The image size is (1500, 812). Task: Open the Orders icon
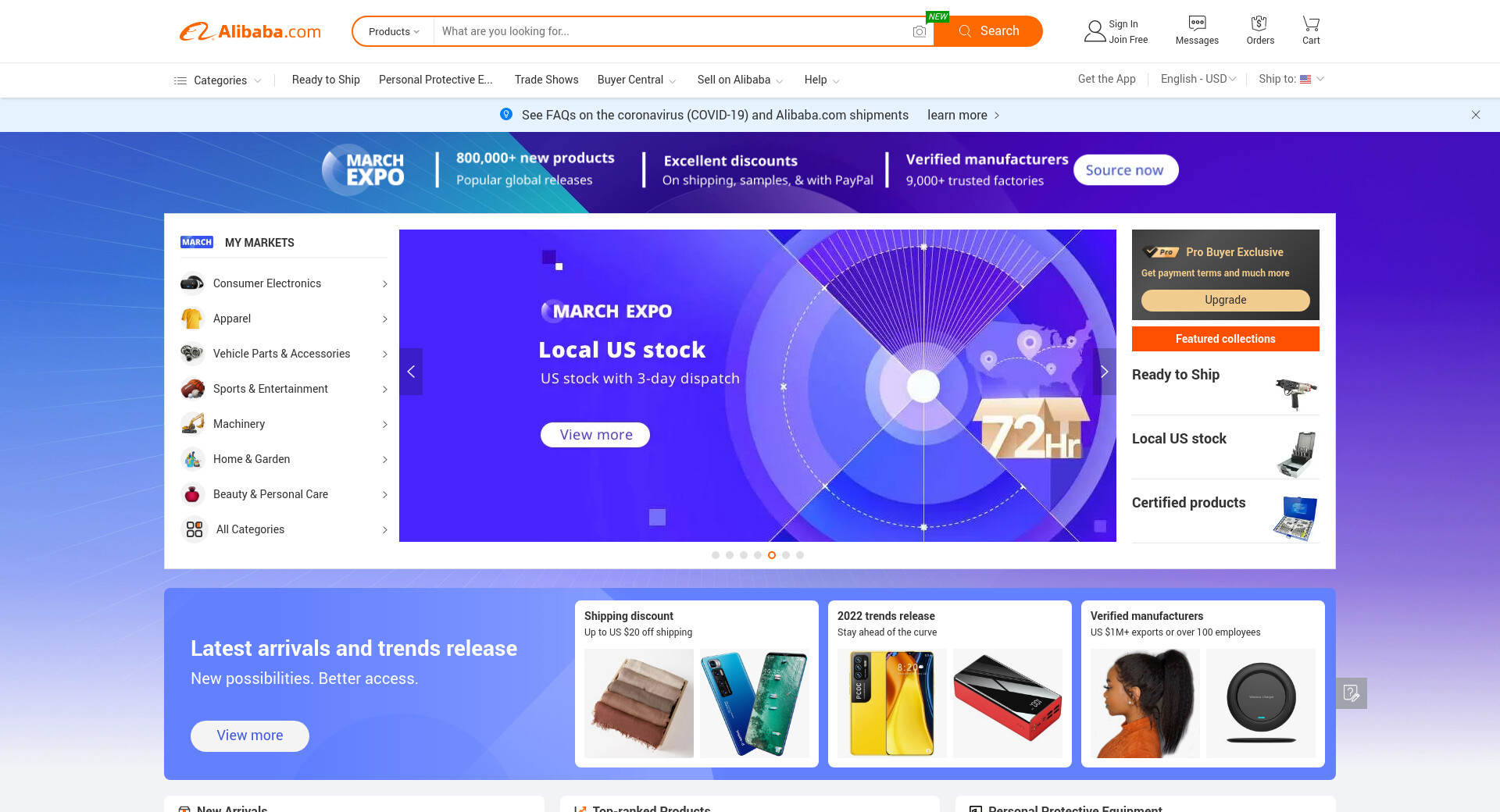[x=1259, y=23]
